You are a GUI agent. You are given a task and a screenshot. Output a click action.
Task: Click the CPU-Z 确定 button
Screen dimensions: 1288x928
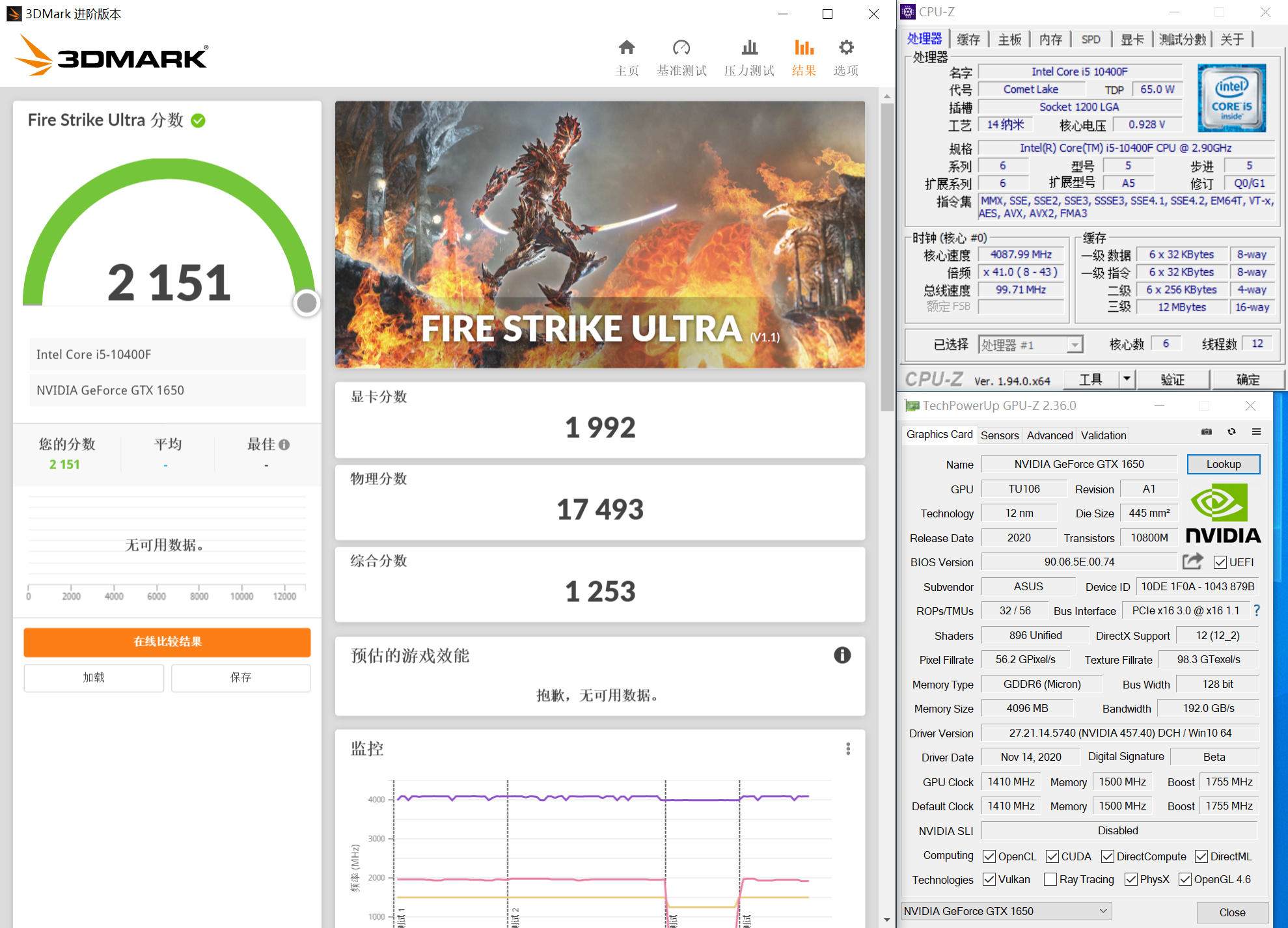point(1248,379)
